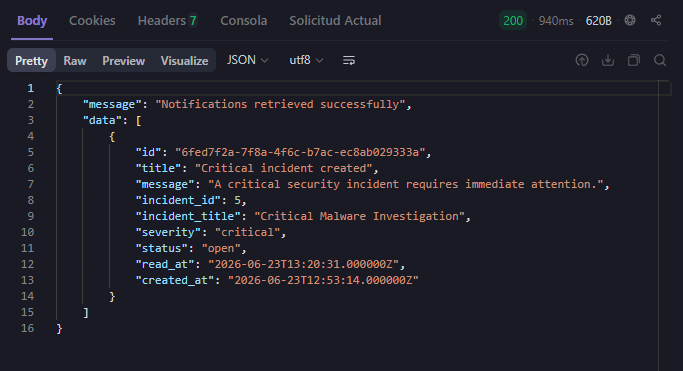This screenshot has width=683, height=371.
Task: Open the JSON format dropdown
Action: [x=247, y=60]
